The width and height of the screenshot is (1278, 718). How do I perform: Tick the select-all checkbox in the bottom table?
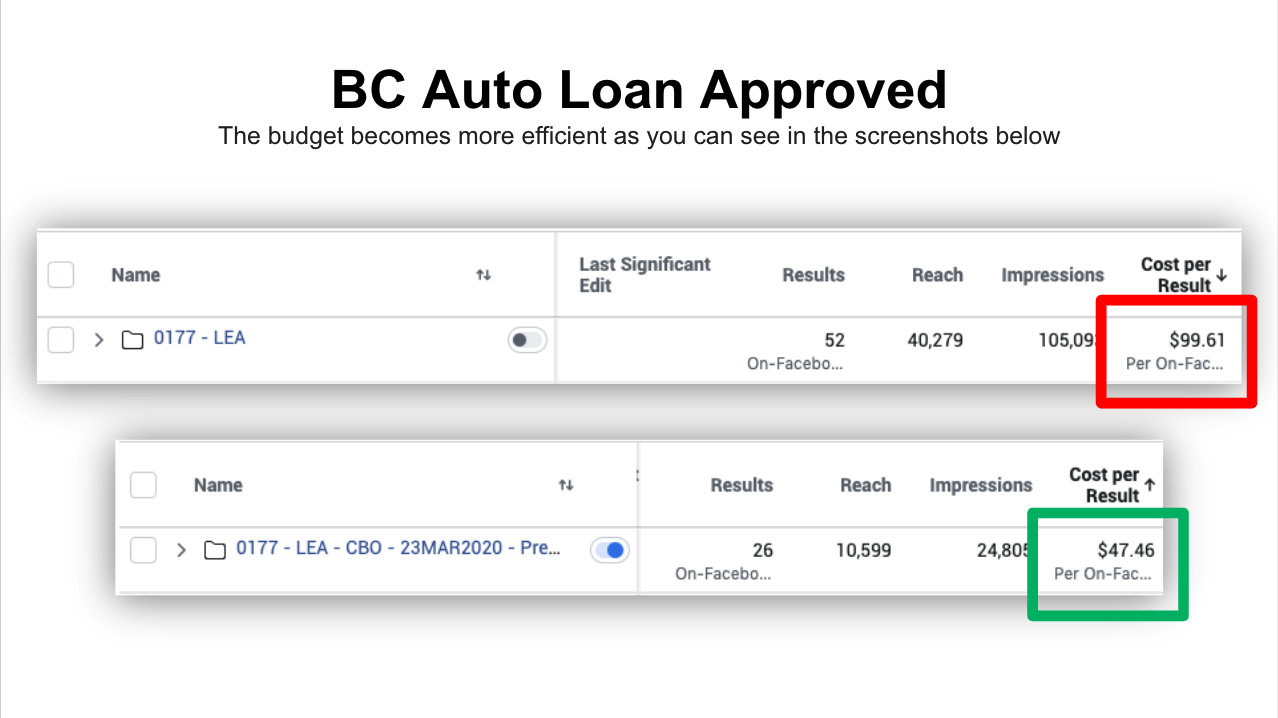pos(143,485)
